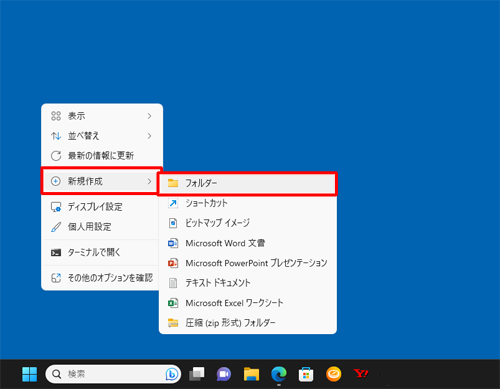Open the 並べ替え menu entry

[102, 136]
